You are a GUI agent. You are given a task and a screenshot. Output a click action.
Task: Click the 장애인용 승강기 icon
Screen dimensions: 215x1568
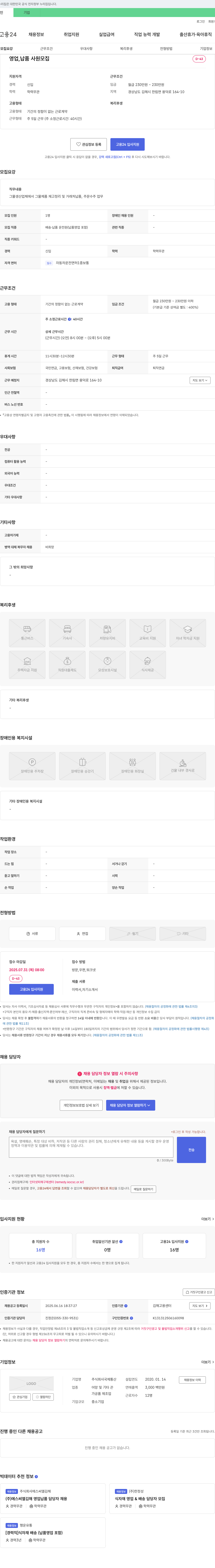tap(82, 766)
